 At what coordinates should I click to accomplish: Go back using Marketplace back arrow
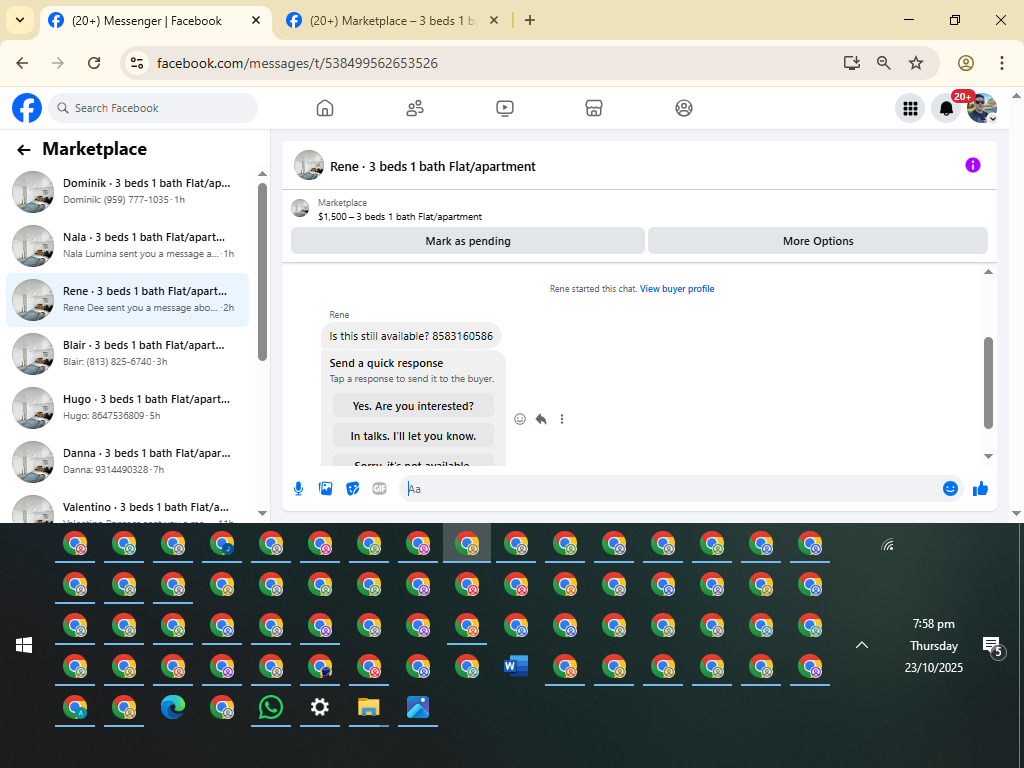[24, 150]
